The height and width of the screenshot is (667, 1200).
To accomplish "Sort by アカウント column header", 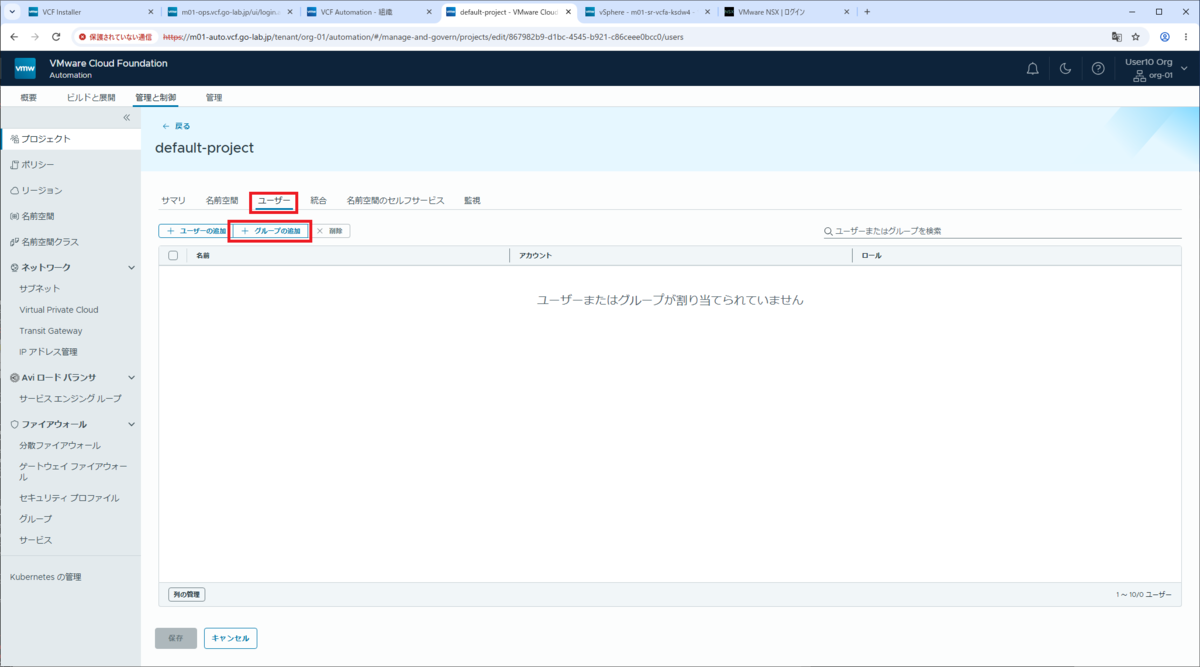I will click(x=535, y=255).
